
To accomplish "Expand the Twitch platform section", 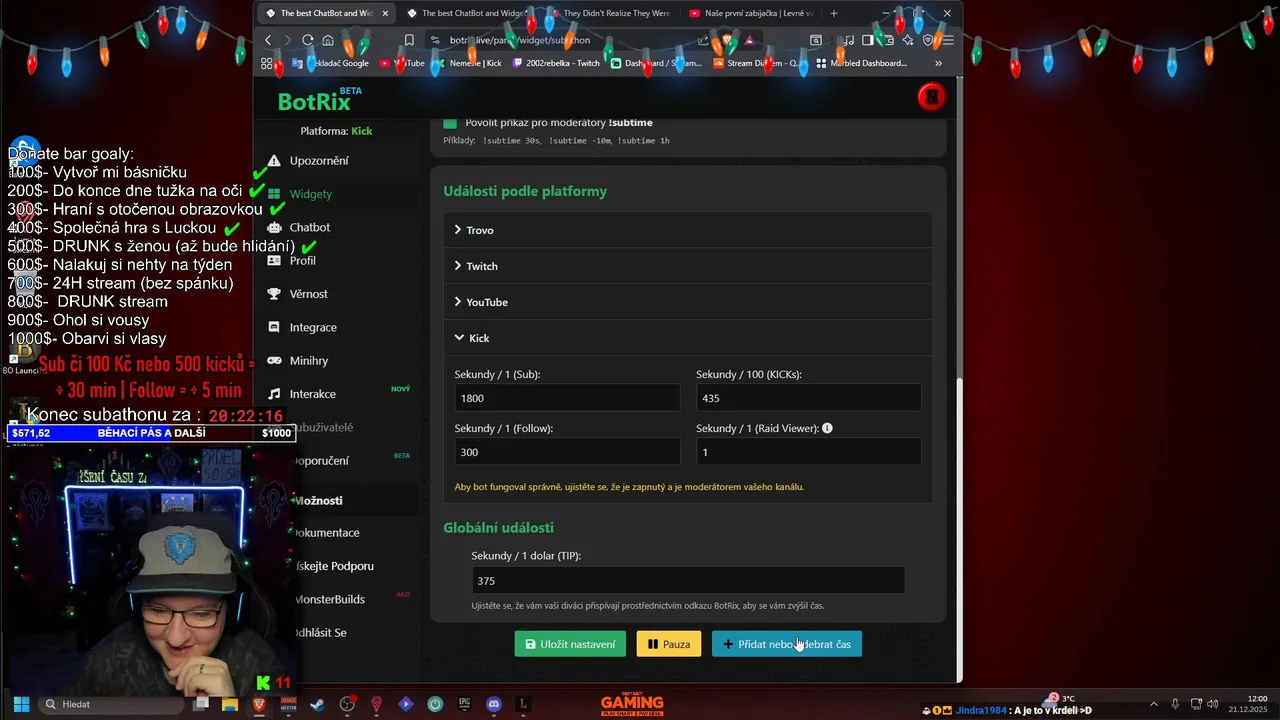I will tap(688, 266).
